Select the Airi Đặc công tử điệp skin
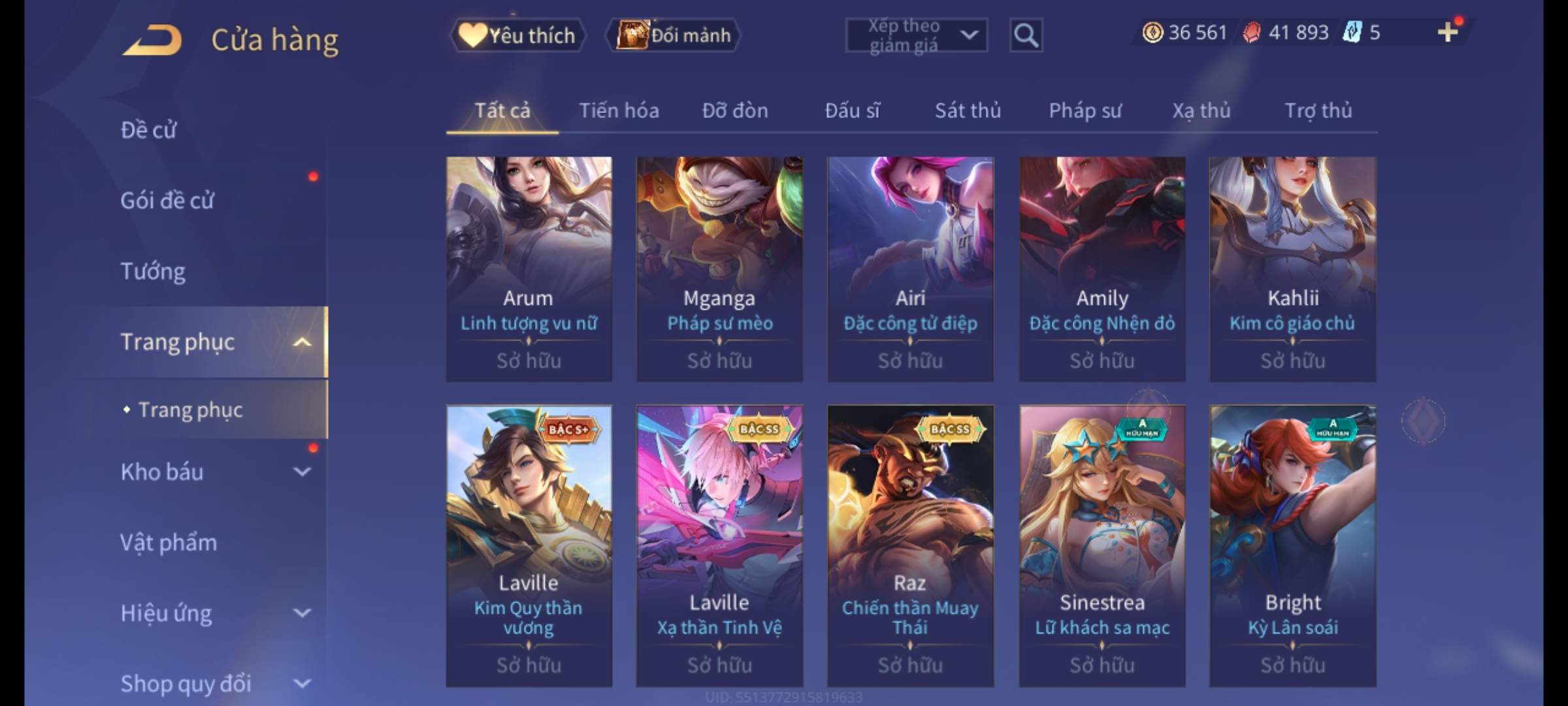This screenshot has height=706, width=1568. coord(911,269)
